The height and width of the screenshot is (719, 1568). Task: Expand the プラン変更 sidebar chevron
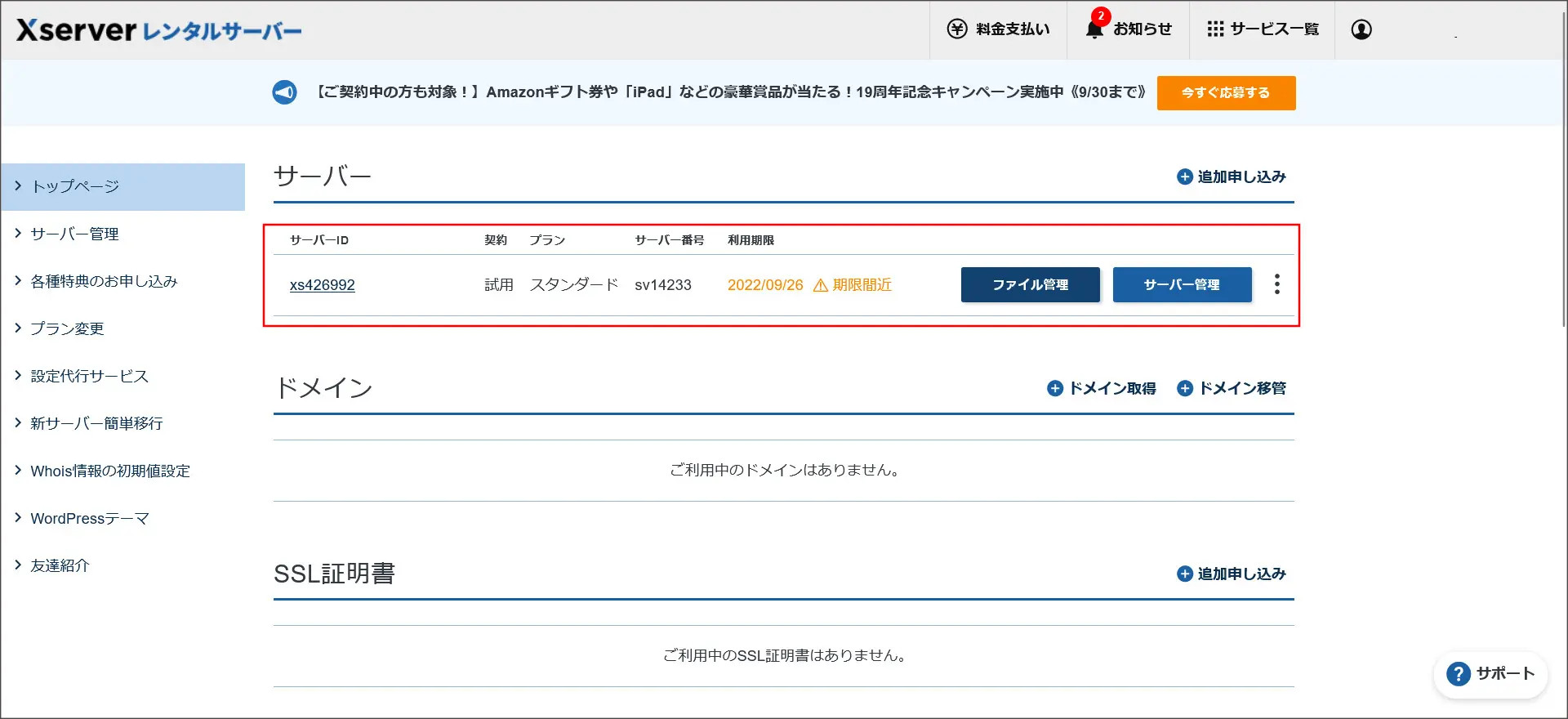tap(18, 328)
